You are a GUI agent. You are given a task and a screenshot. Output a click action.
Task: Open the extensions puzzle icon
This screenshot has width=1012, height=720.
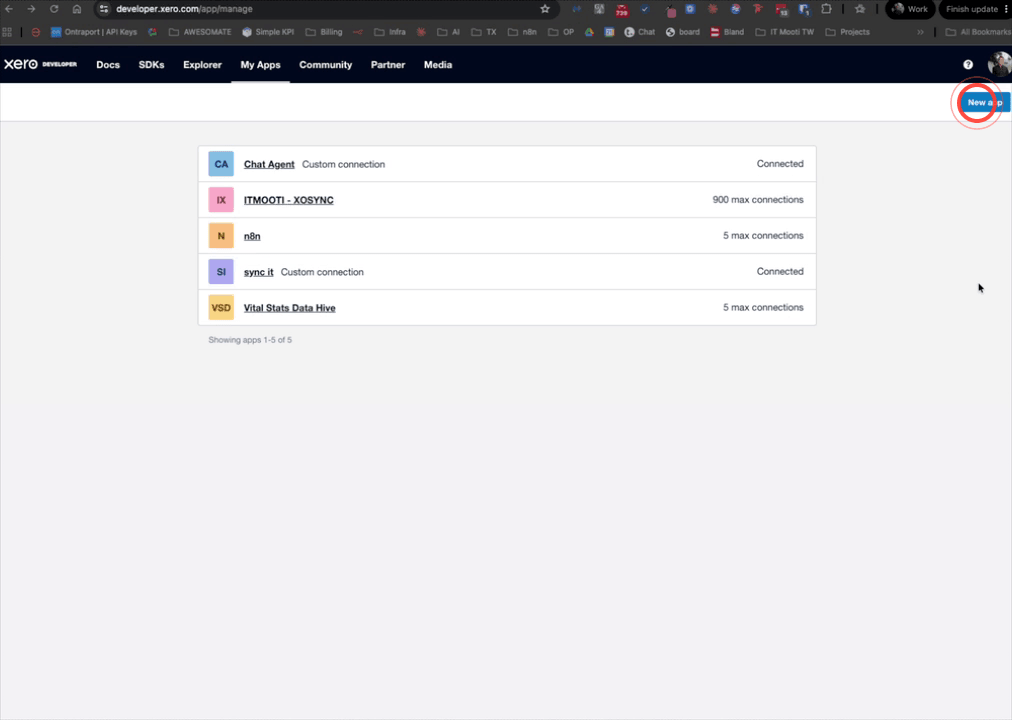point(826,9)
